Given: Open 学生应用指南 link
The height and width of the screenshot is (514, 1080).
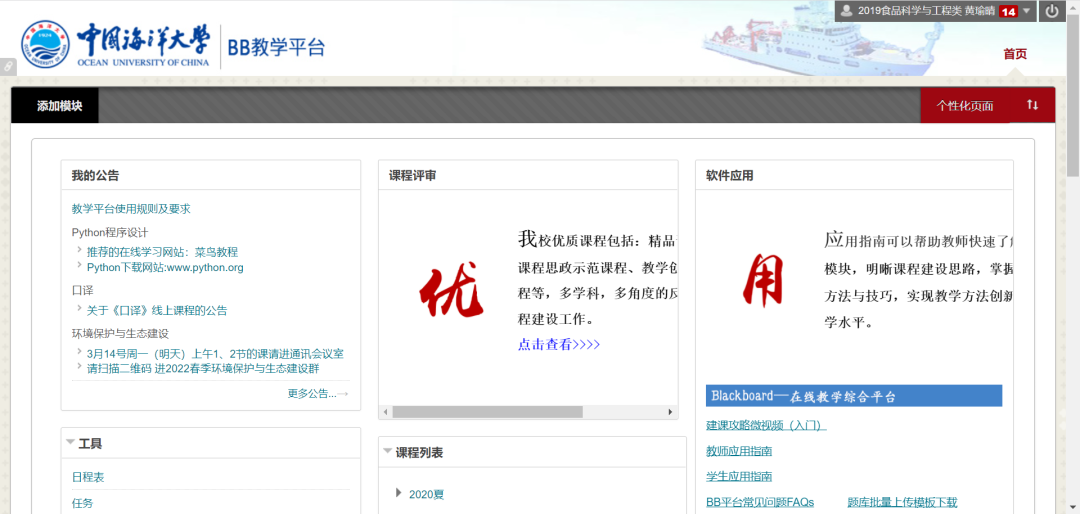Looking at the screenshot, I should 739,476.
